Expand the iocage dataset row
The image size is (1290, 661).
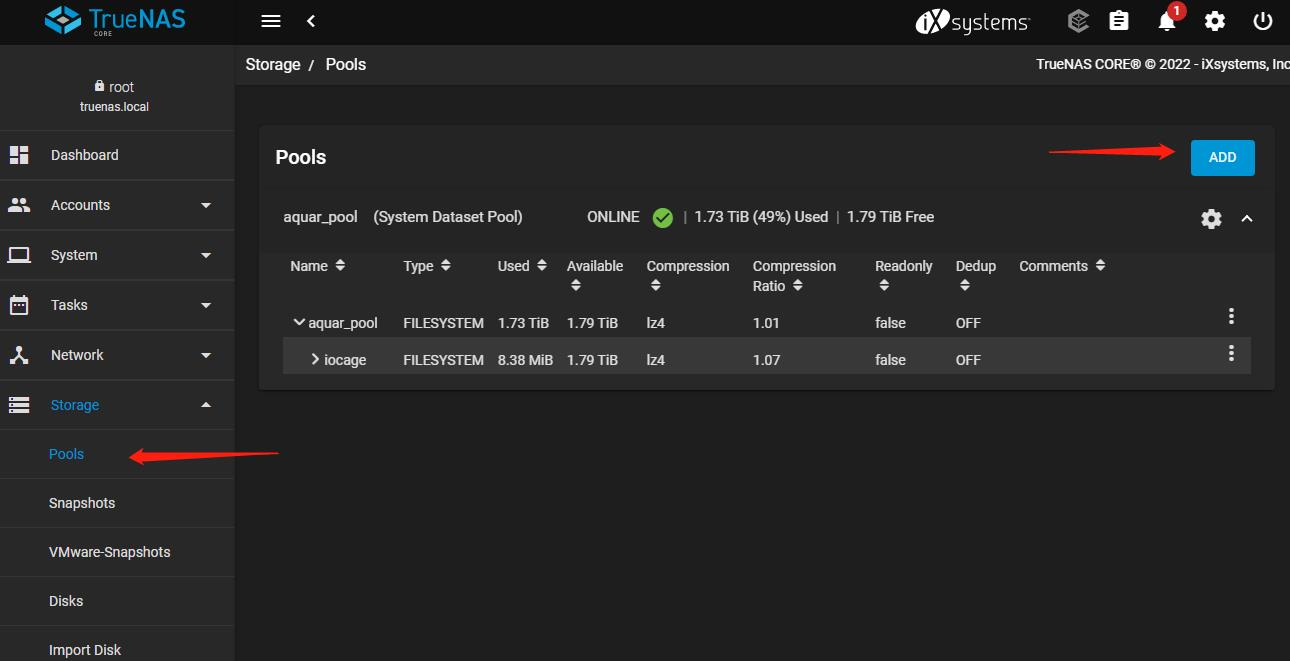click(315, 360)
